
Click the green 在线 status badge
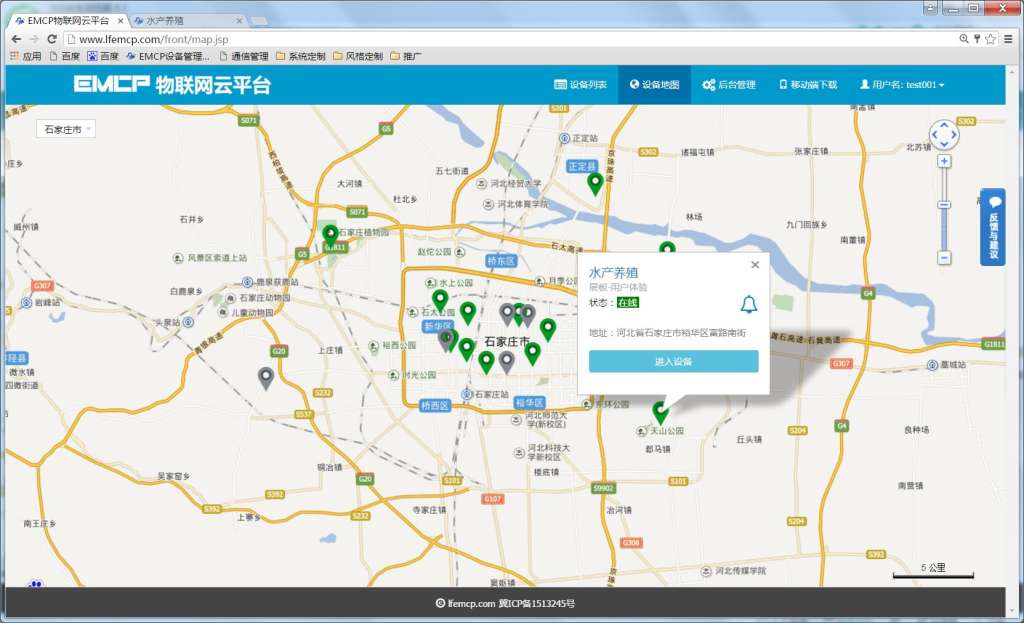click(x=628, y=302)
